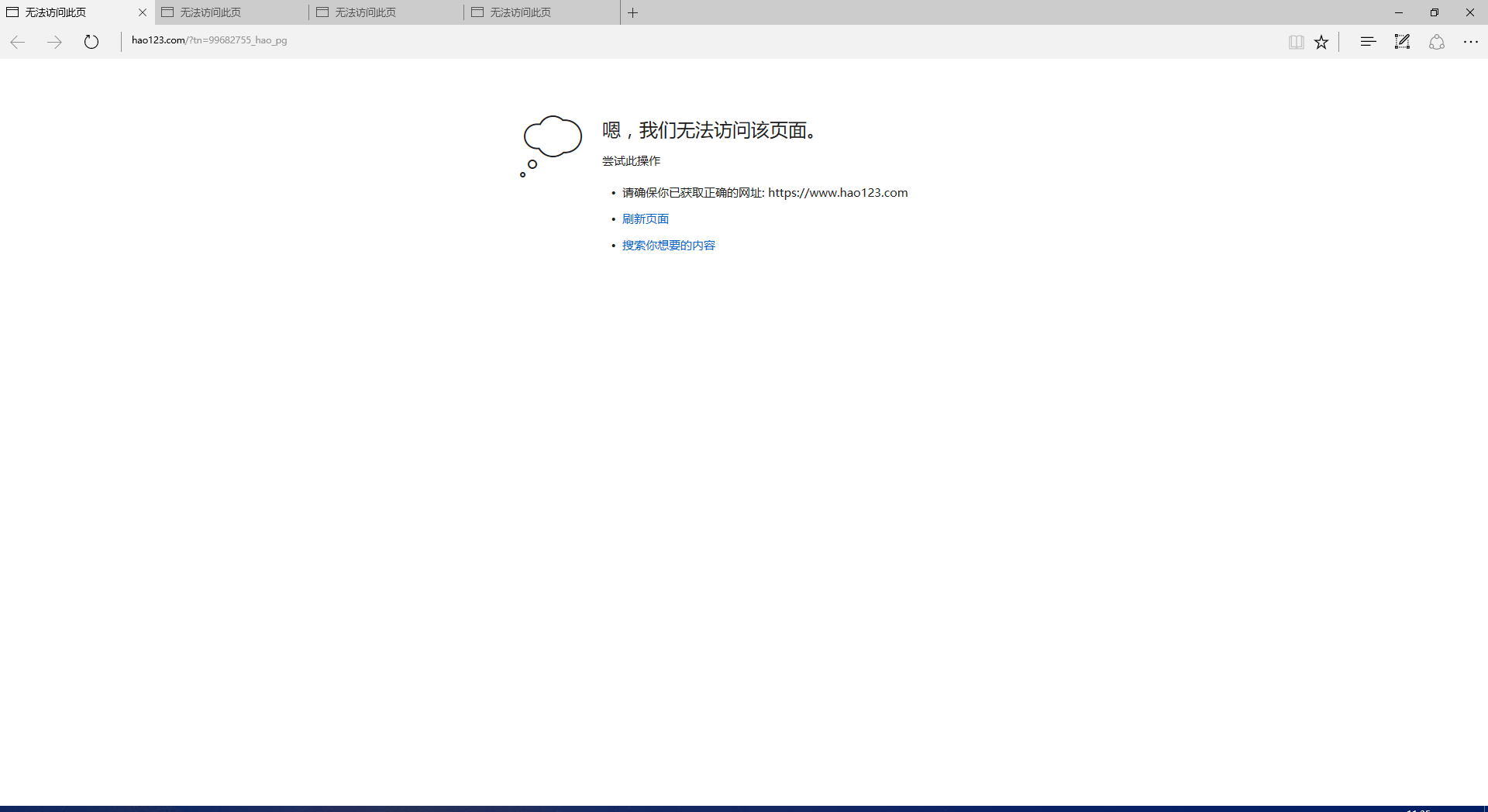Minimize the browser window
The width and height of the screenshot is (1488, 812).
pos(1399,12)
